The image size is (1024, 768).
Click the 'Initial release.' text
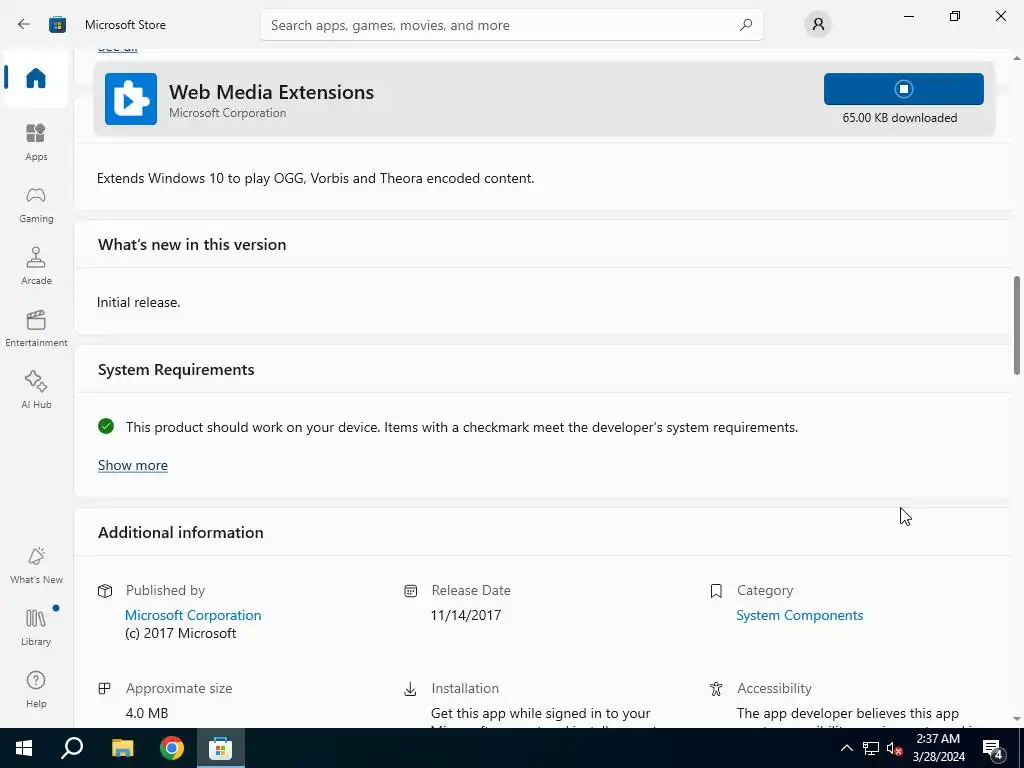(138, 302)
